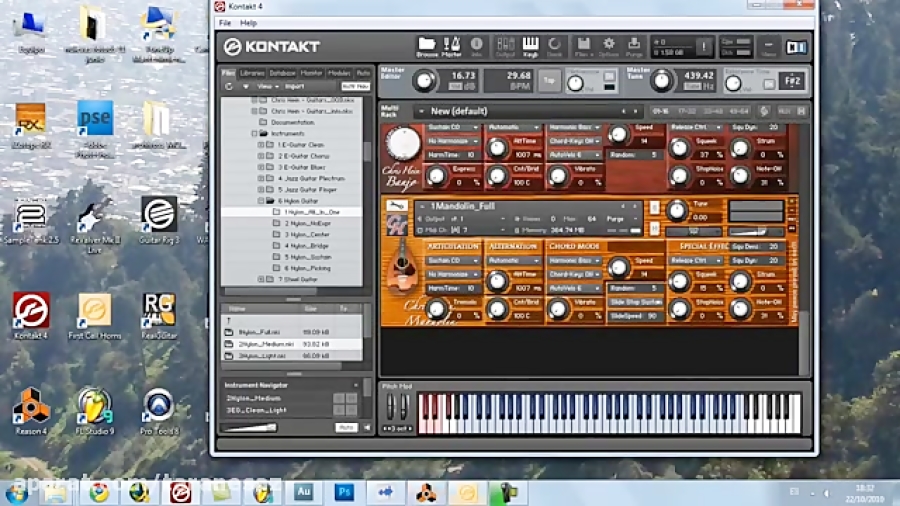This screenshot has height=506, width=900.
Task: Open the Files save/load icon
Action: point(583,46)
